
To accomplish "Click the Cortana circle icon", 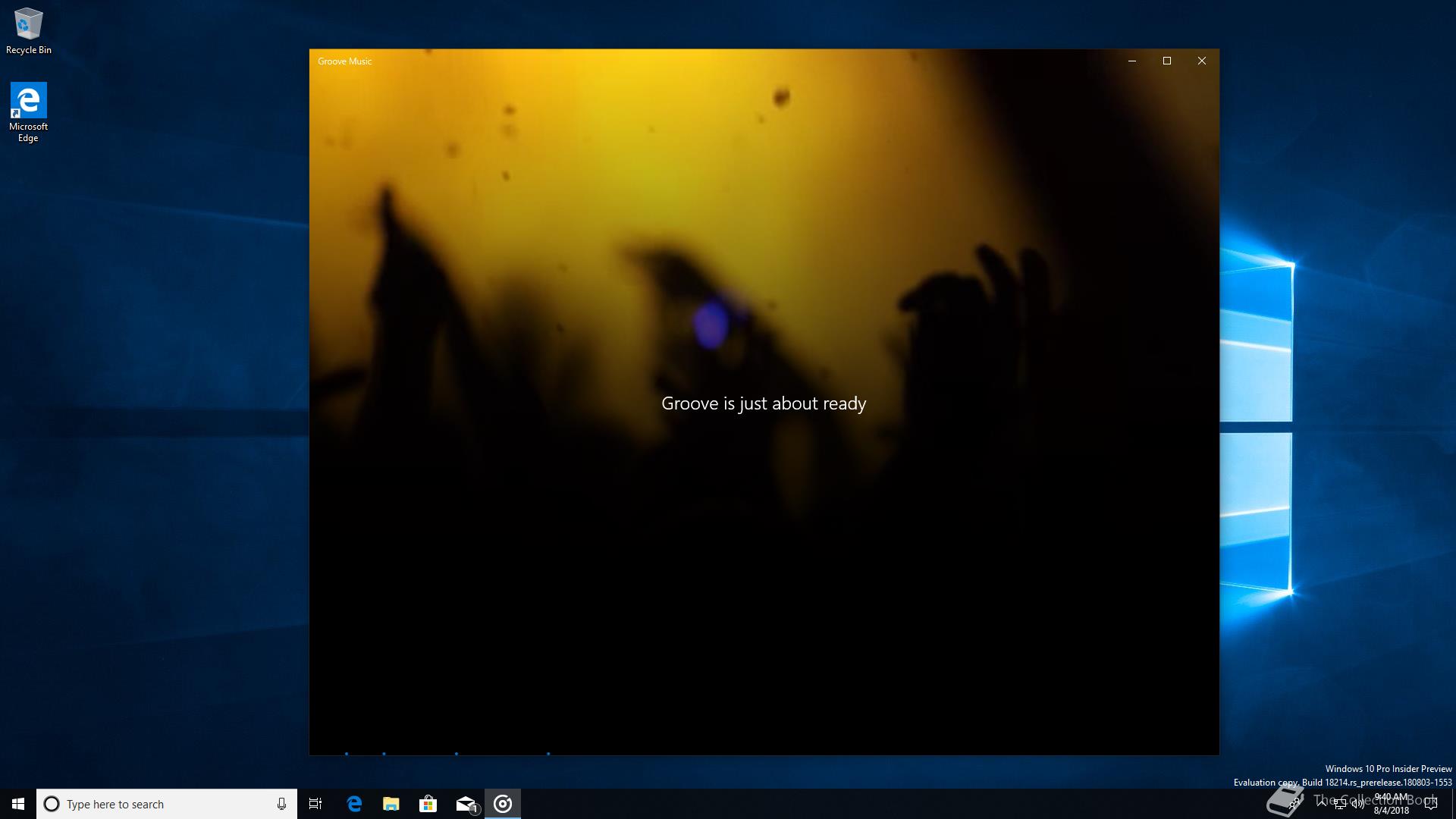I will tap(52, 804).
